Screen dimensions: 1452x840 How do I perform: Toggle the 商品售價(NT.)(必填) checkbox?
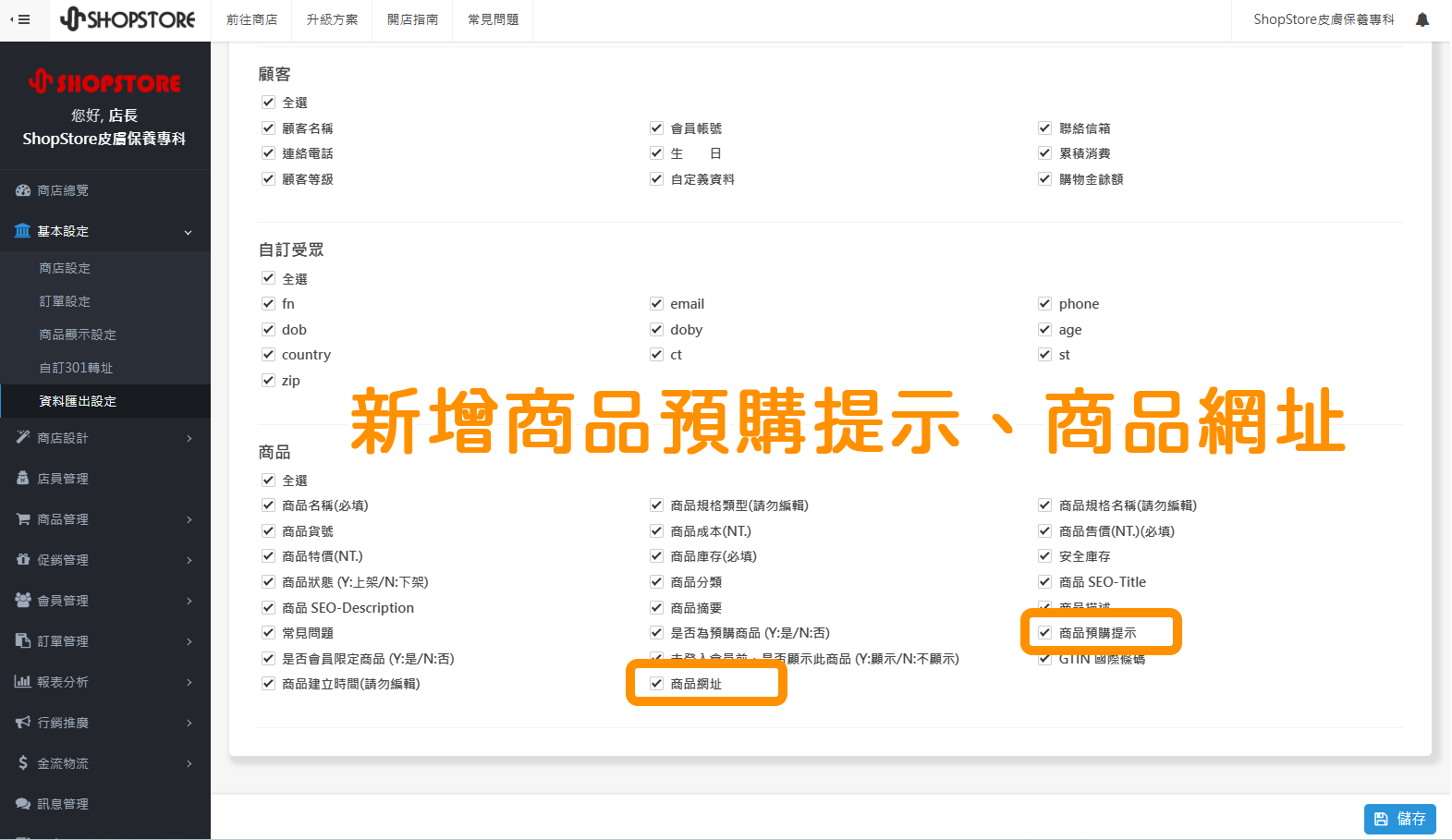pyautogui.click(x=1044, y=531)
